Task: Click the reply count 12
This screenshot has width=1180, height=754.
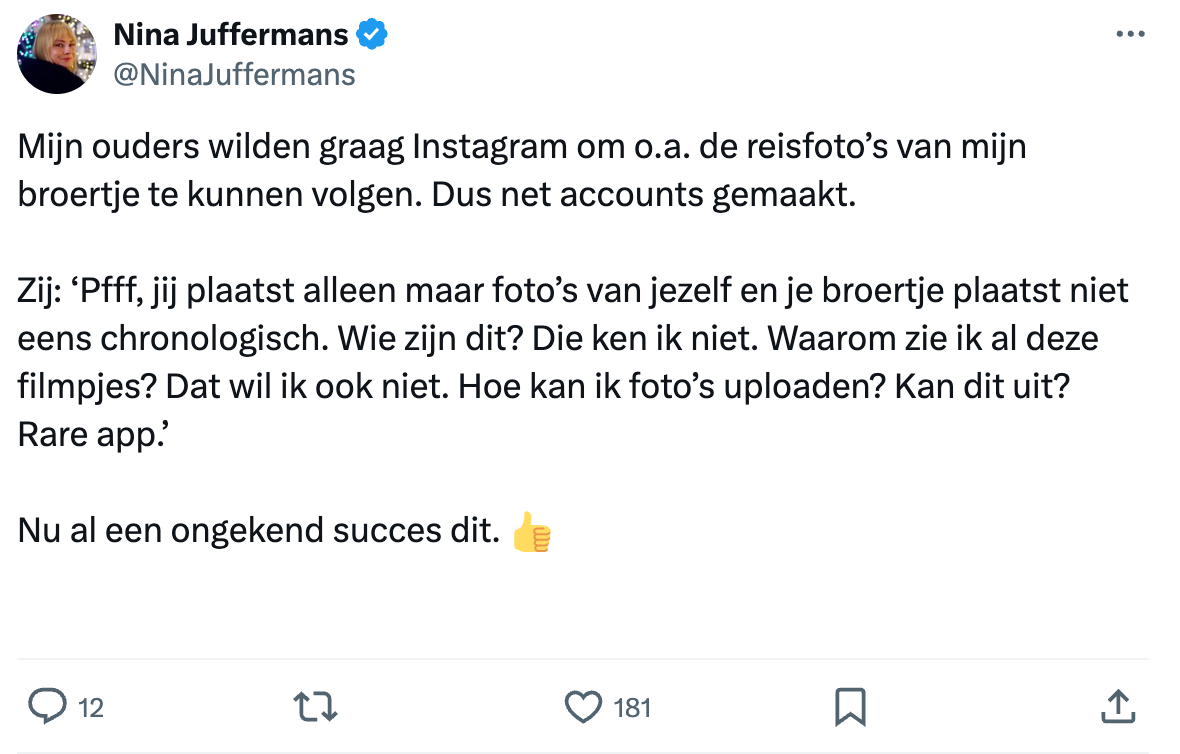Action: click(x=90, y=708)
